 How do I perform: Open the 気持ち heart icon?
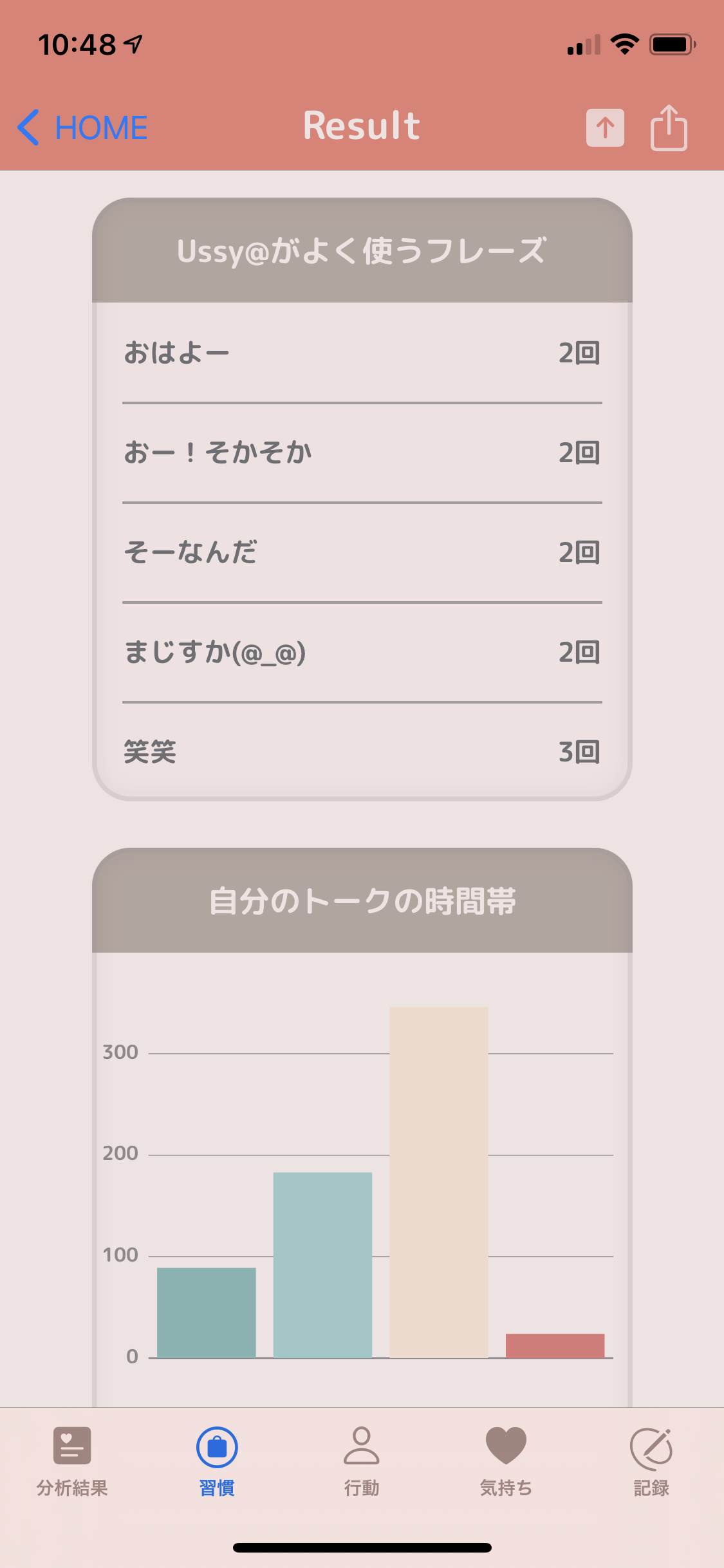click(506, 1446)
